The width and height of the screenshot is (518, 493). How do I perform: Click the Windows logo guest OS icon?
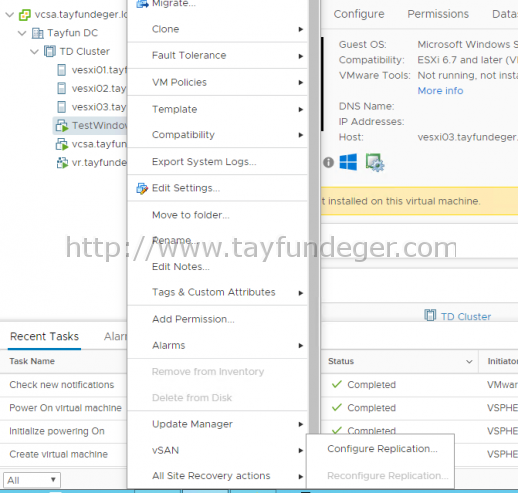(348, 162)
